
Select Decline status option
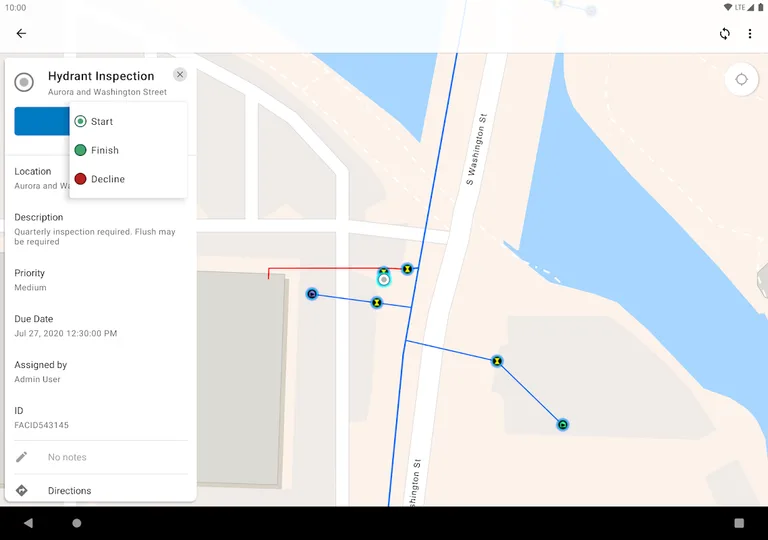point(128,179)
